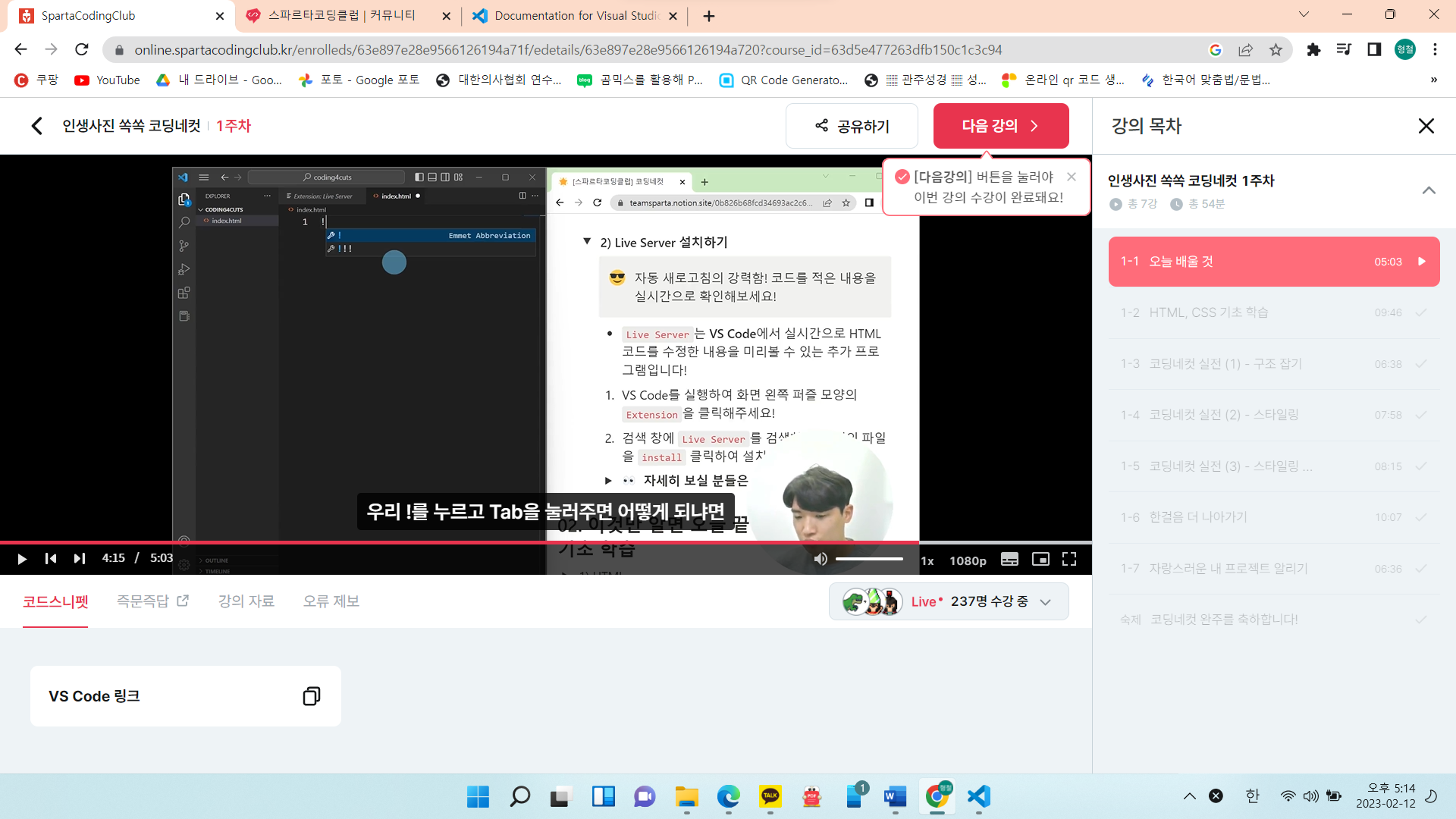Click the 공유하기 share button
The width and height of the screenshot is (1456, 819).
click(x=852, y=126)
